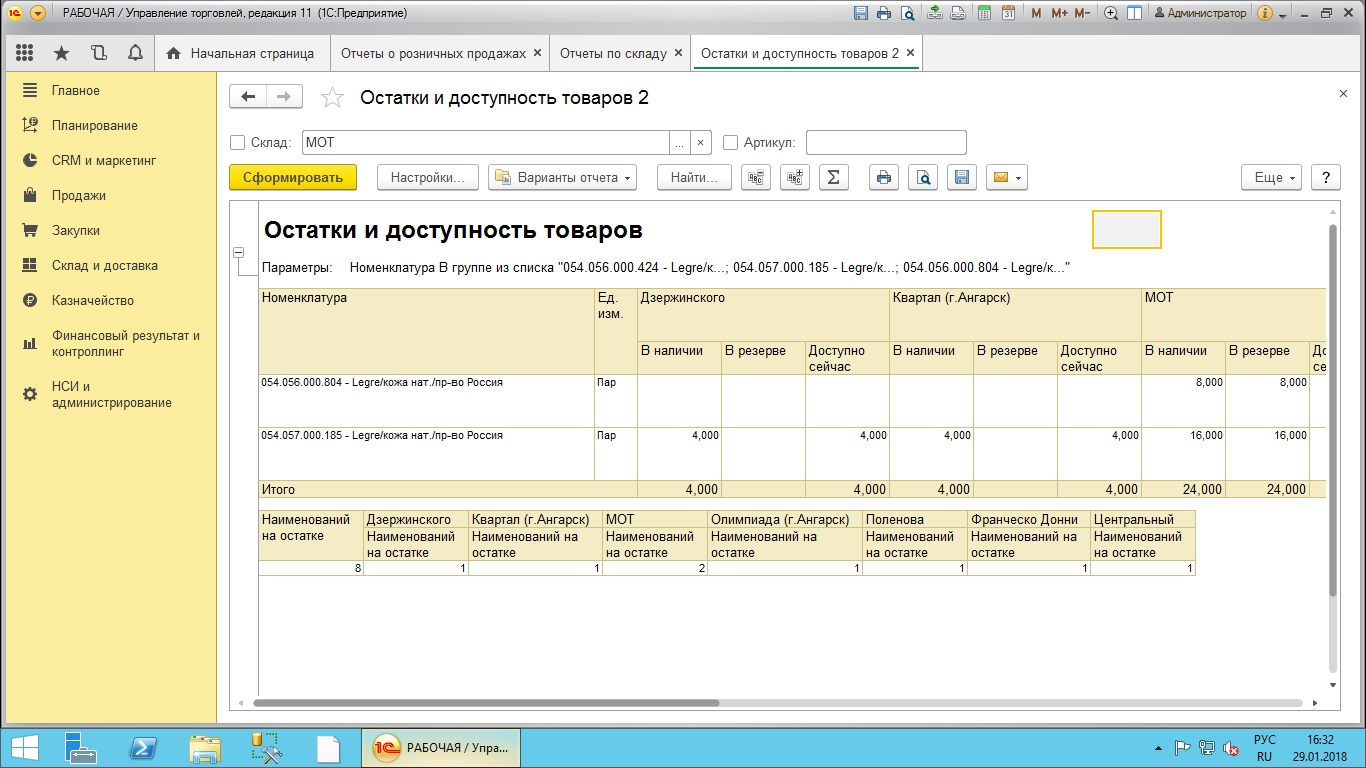Open print preview in the report toolbar
The image size is (1366, 768).
tap(923, 178)
